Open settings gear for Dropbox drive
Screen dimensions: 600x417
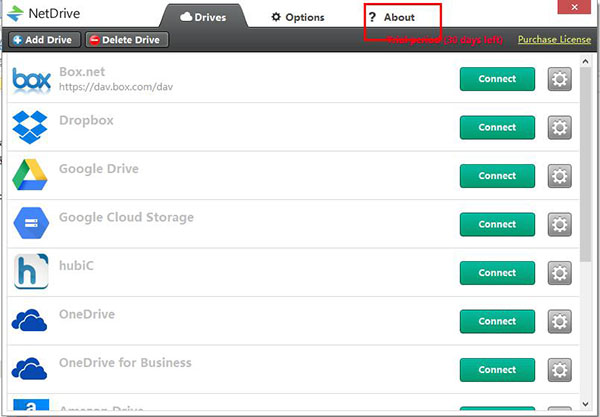(x=559, y=127)
